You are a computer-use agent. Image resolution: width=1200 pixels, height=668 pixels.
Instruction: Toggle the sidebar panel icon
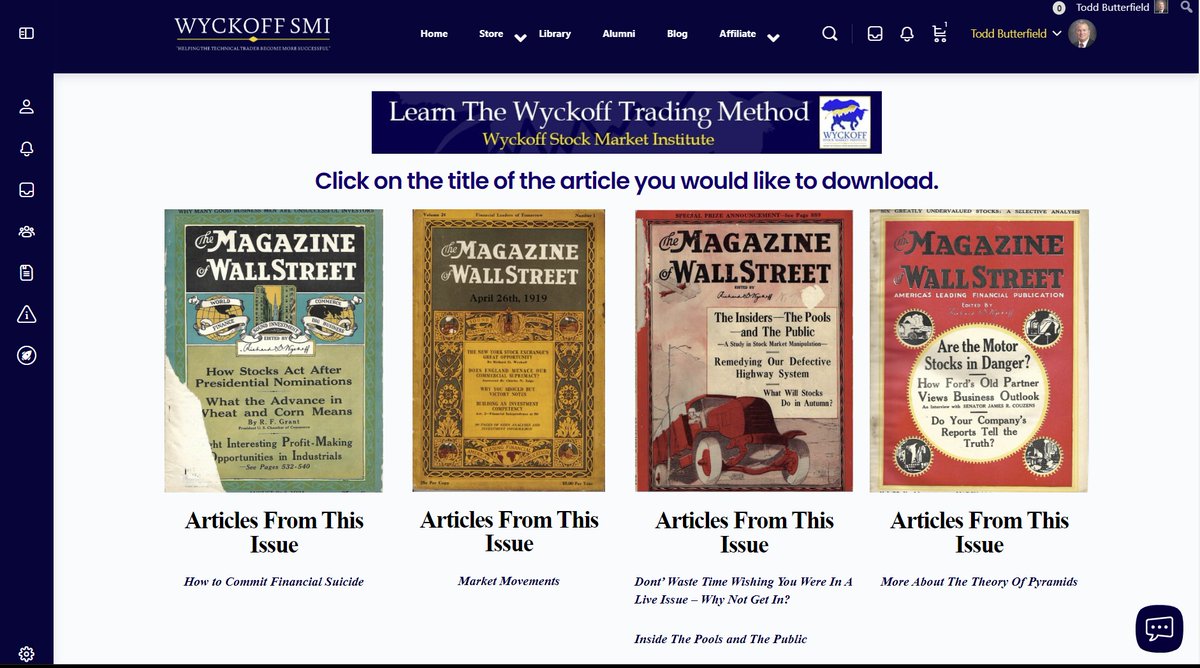27,33
